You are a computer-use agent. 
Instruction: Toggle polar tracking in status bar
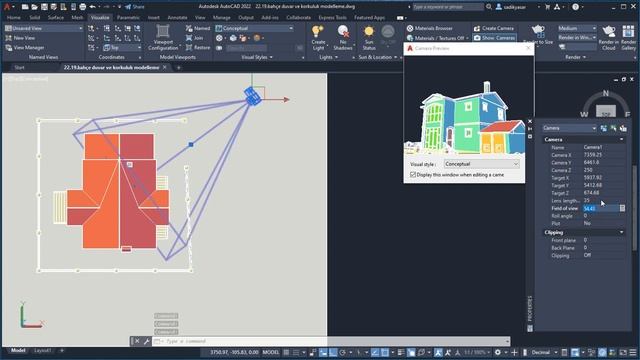pyautogui.click(x=342, y=352)
